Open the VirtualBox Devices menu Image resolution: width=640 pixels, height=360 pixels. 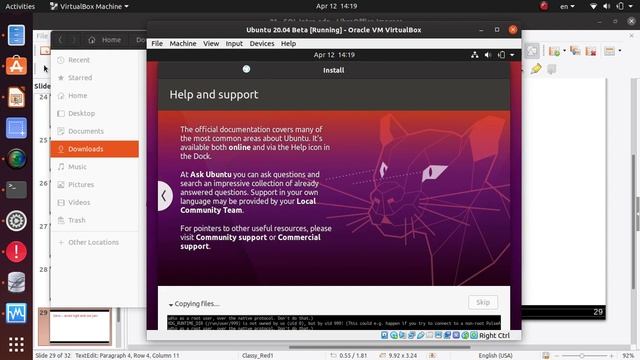coord(262,44)
